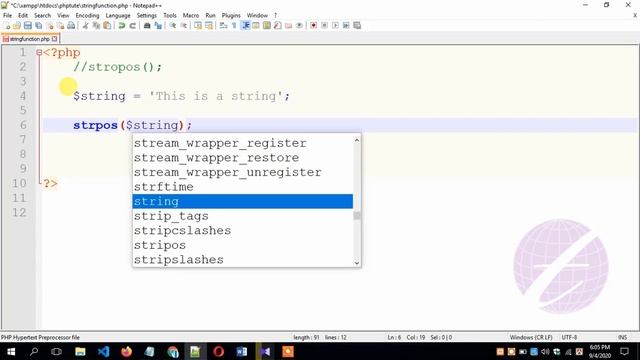Image resolution: width=640 pixels, height=360 pixels.
Task: Open the Settings menu
Action: coord(147,16)
